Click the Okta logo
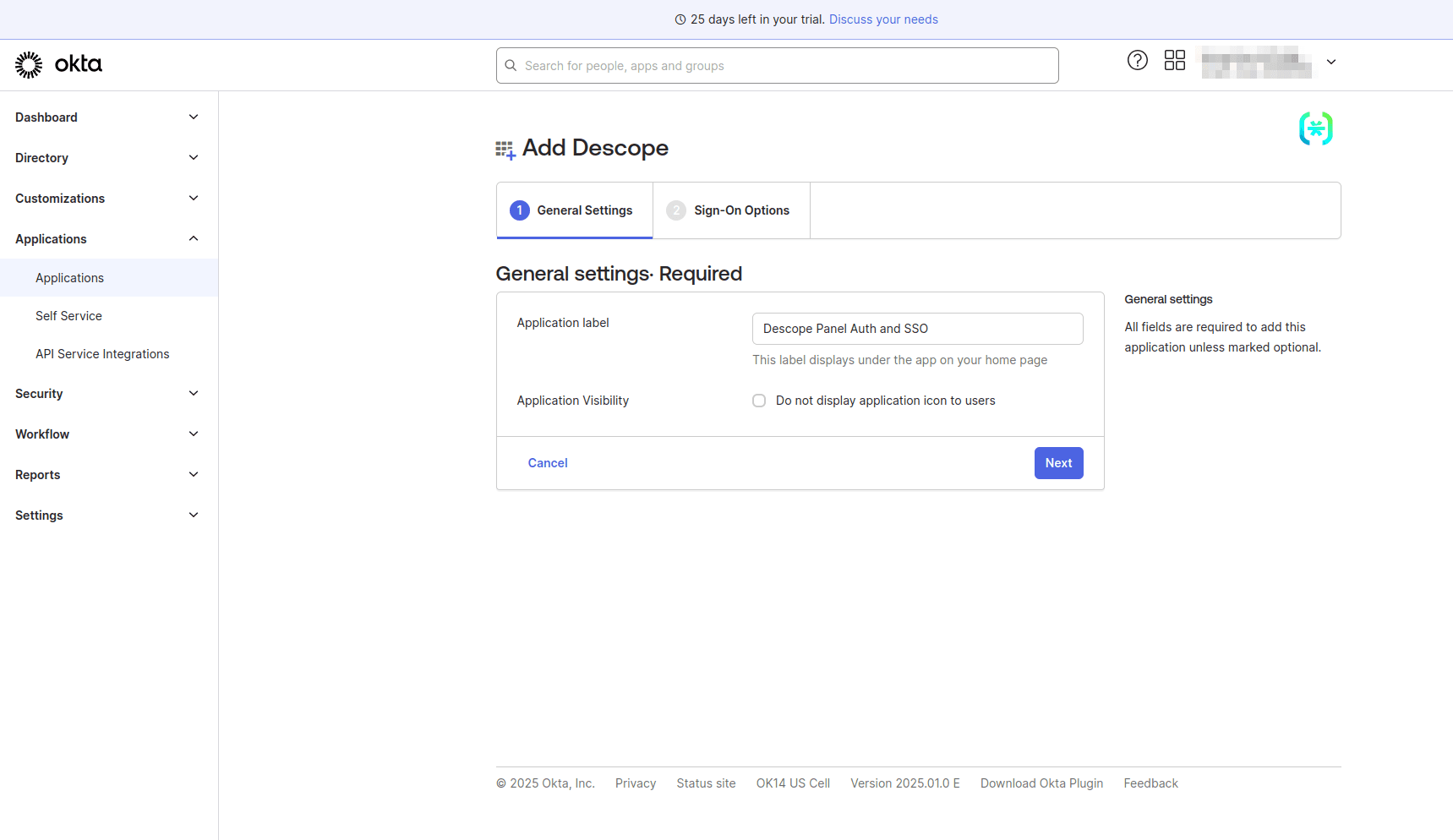The width and height of the screenshot is (1453, 840). point(57,64)
